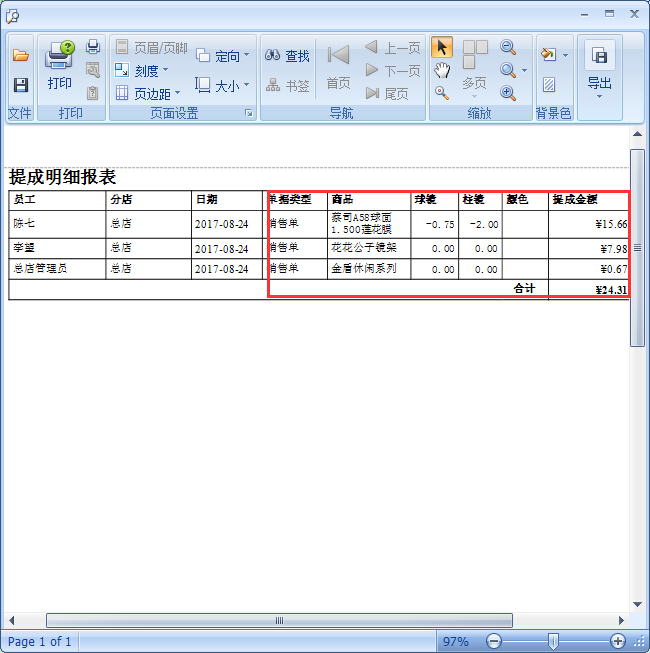
Task: Select the hand pan tool
Action: point(441,70)
